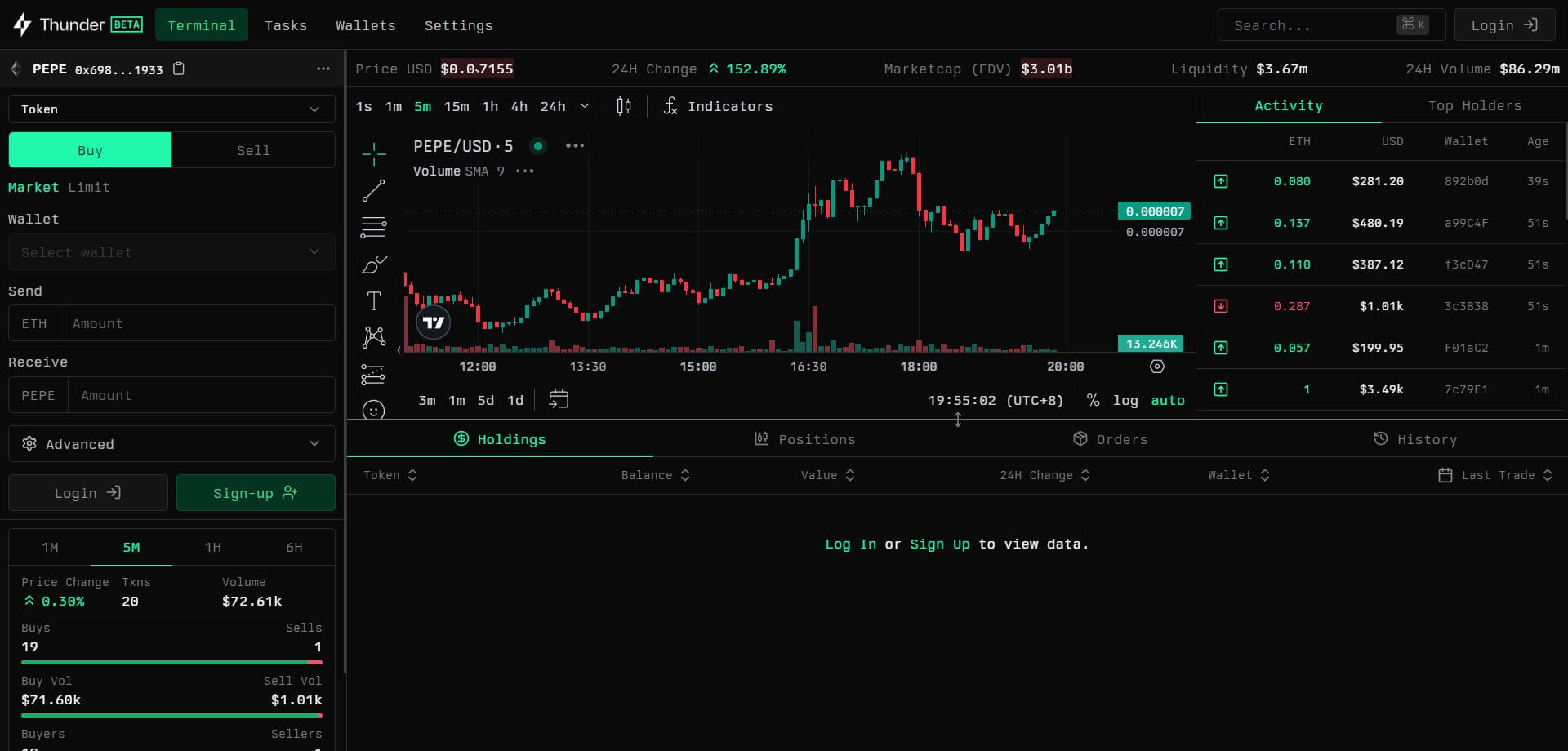Open chart settings gear icon
The height and width of the screenshot is (751, 1568).
click(x=1157, y=367)
